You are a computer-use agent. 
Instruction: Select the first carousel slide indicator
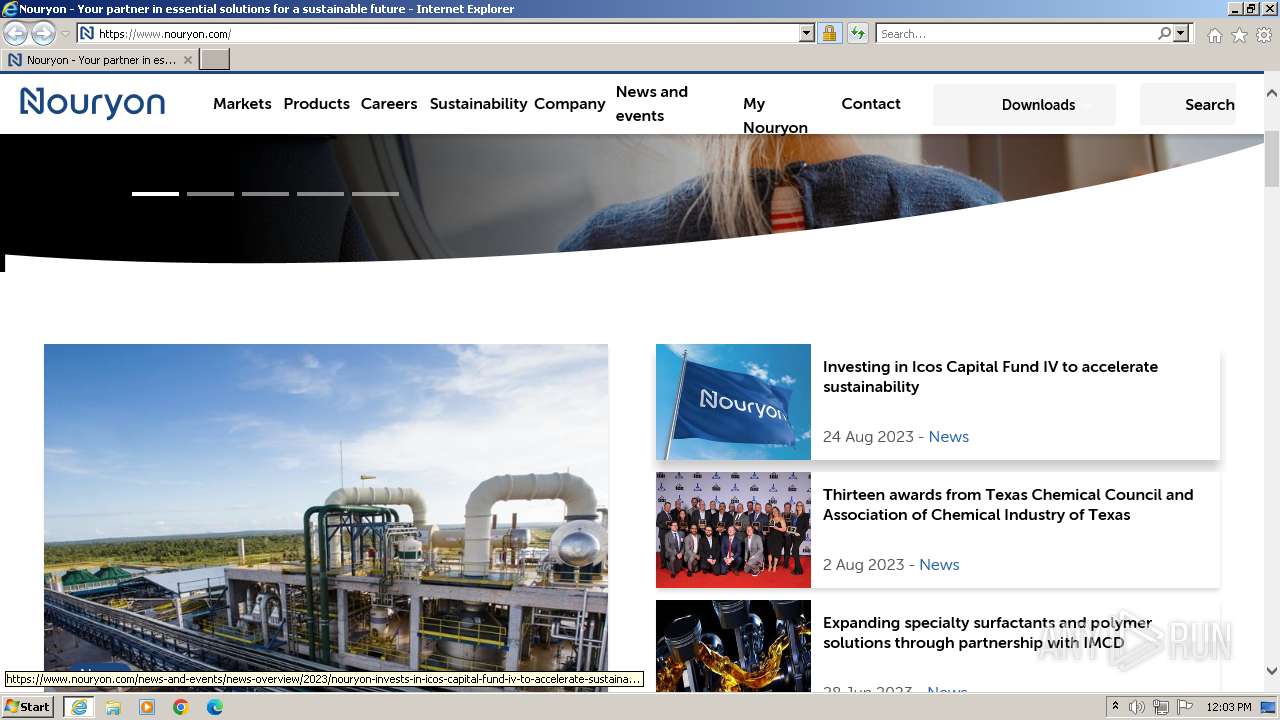coord(155,194)
